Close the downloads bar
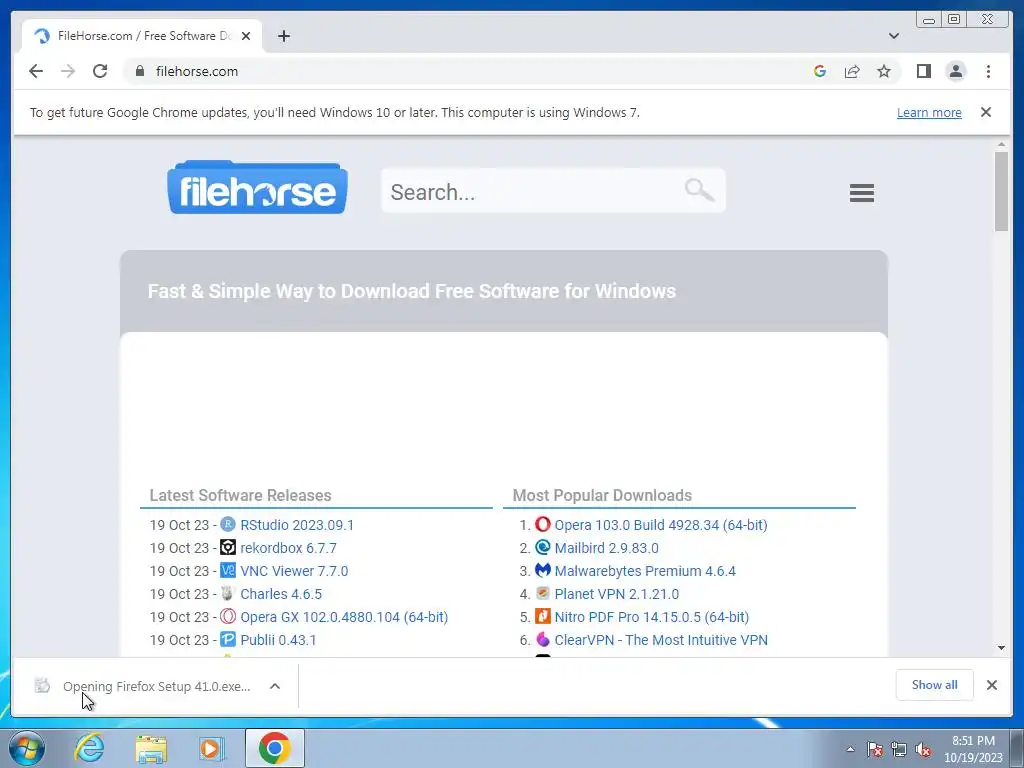This screenshot has width=1024, height=768. coord(991,684)
